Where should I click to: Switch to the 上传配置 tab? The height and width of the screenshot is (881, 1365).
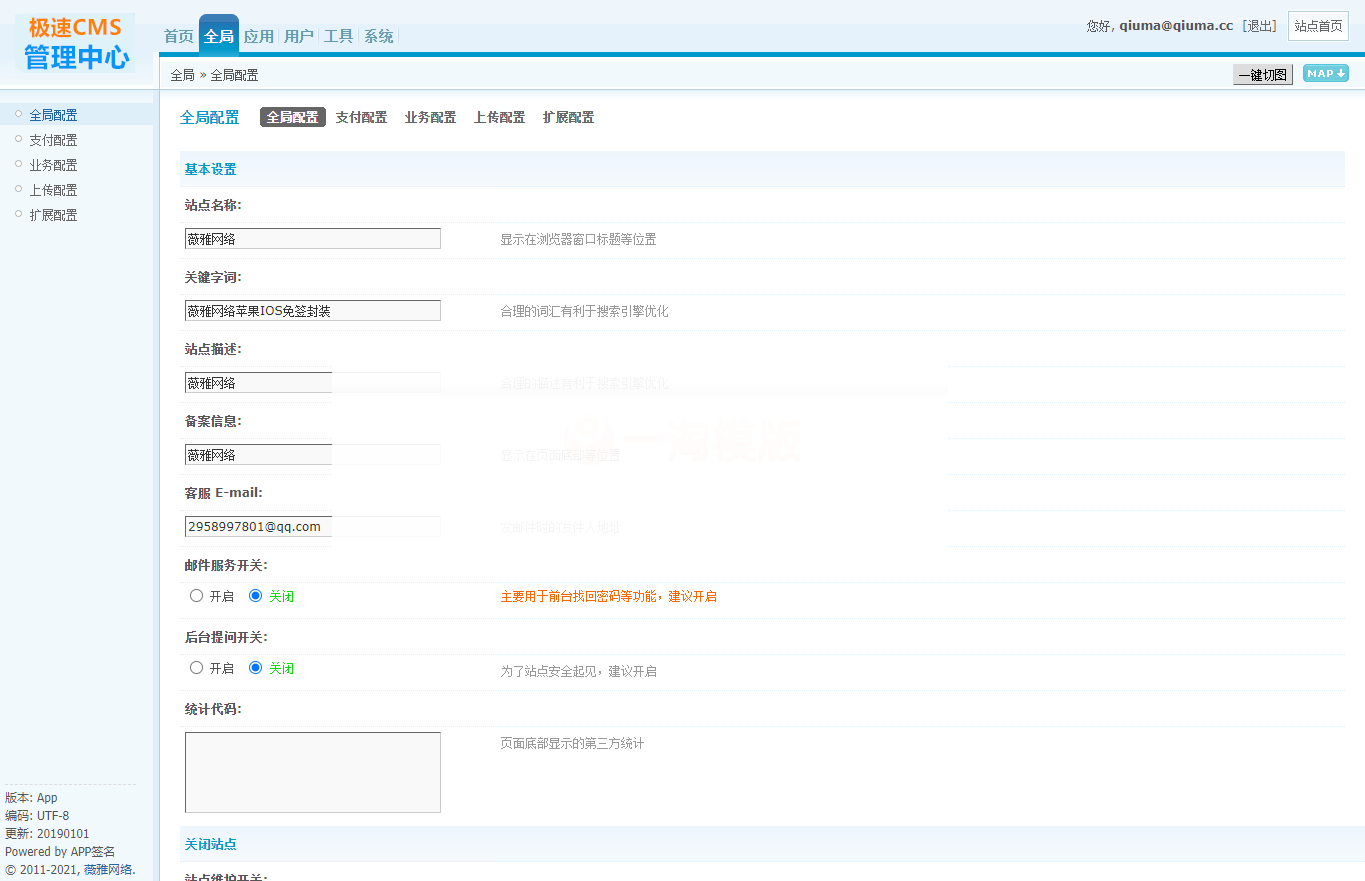coord(499,117)
